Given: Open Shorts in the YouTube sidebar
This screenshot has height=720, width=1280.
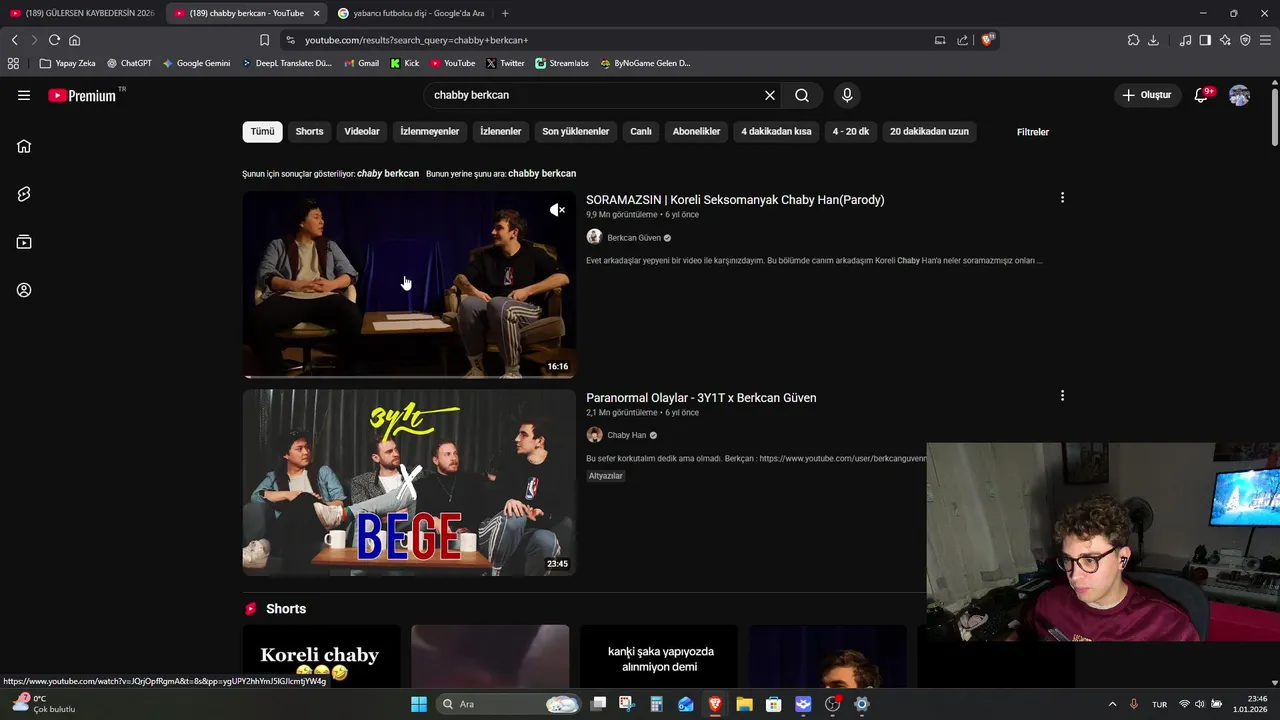Looking at the screenshot, I should tap(24, 194).
